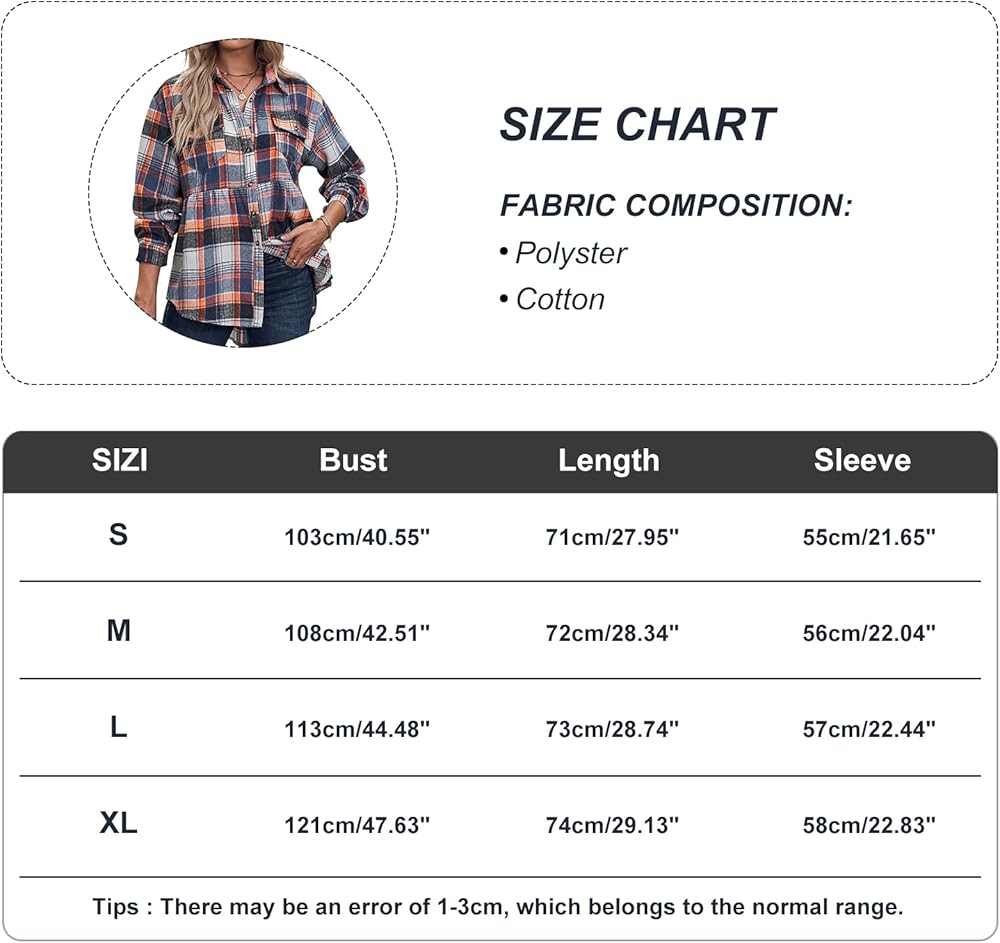Click the plaid shirt product photo
The width and height of the screenshot is (1000, 943).
(243, 193)
